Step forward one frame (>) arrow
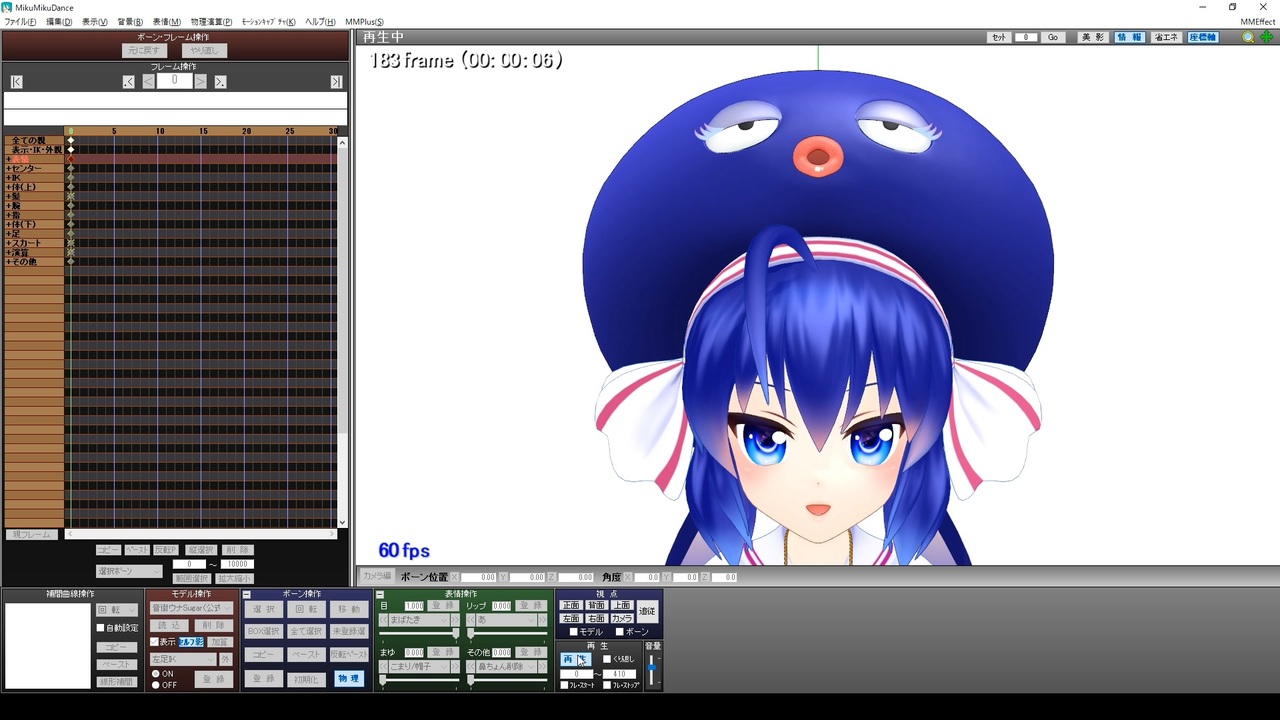Screen dimensions: 1280x720 (x=201, y=82)
